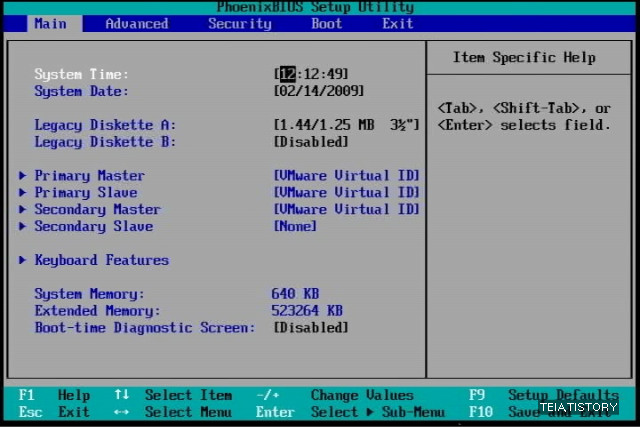Click the F1 Help hint

click(54, 395)
